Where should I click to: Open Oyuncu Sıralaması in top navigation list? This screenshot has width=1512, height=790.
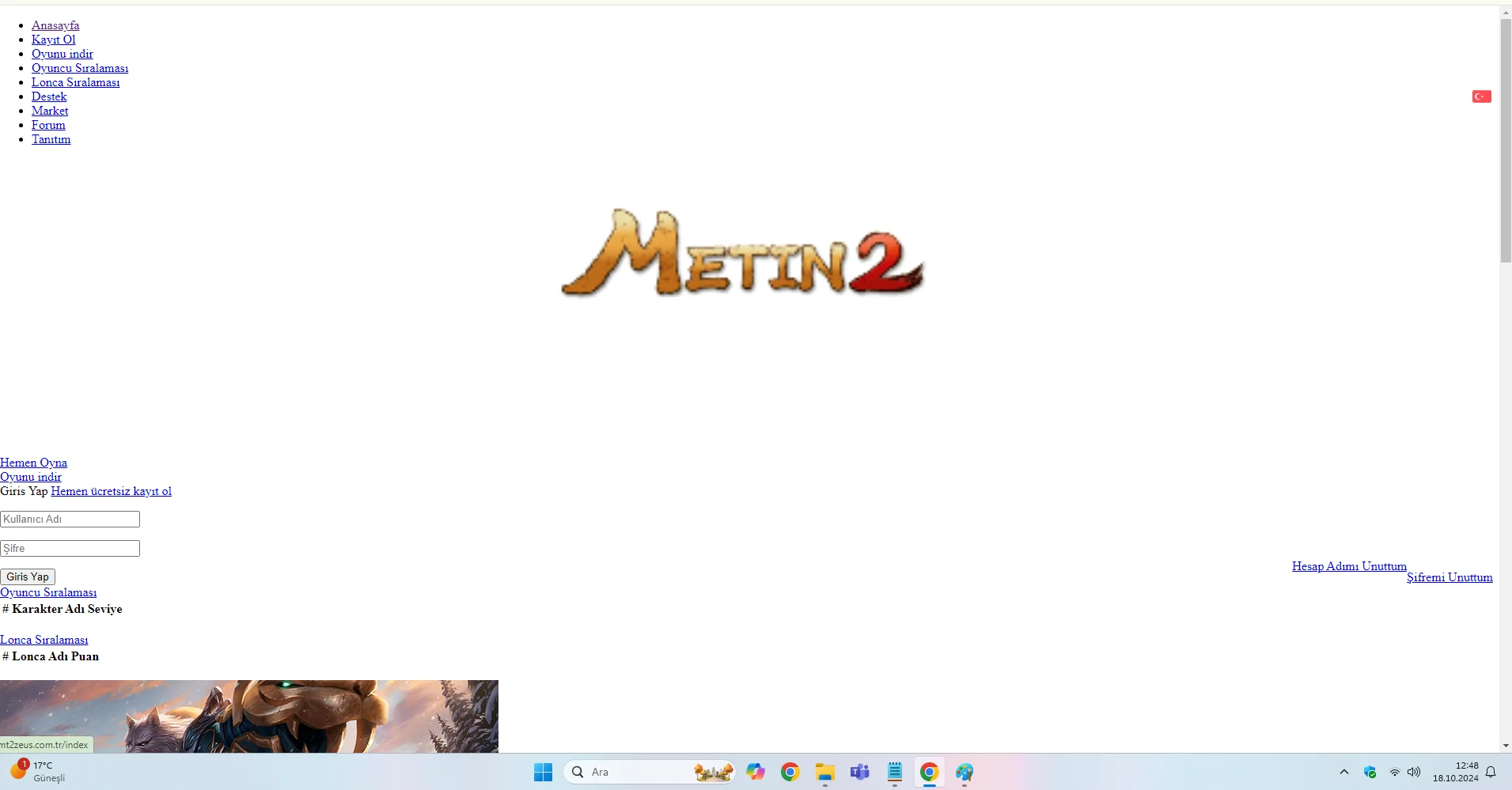80,68
